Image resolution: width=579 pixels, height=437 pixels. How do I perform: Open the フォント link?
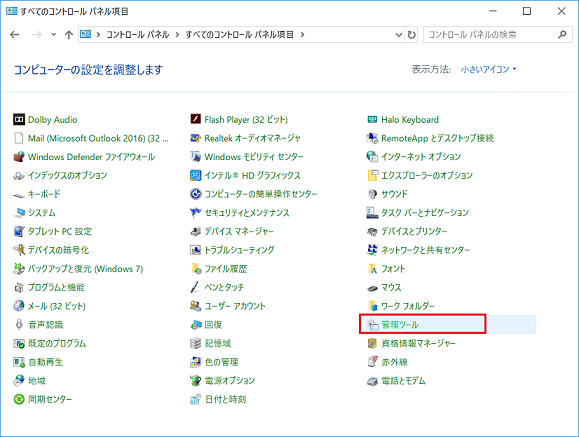(393, 269)
